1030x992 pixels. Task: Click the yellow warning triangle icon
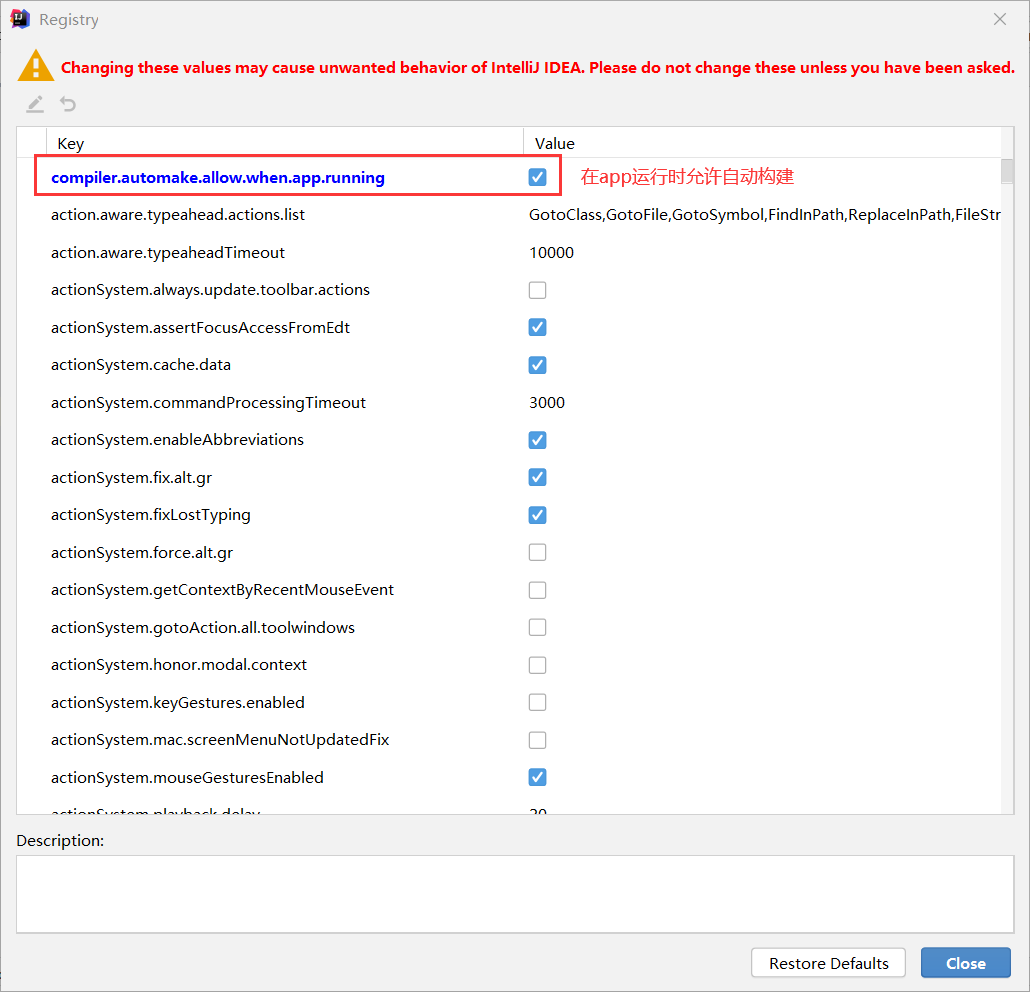click(35, 66)
